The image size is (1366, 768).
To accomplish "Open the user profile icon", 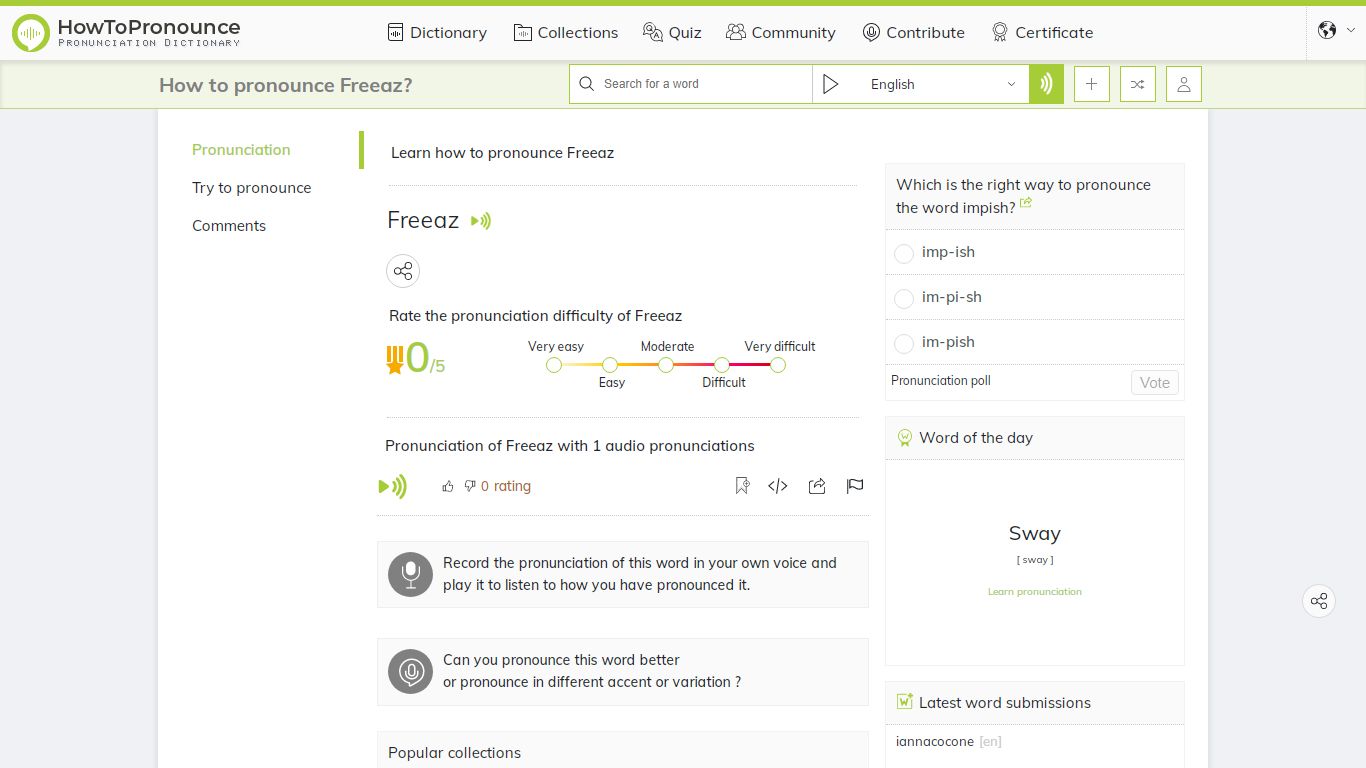I will [x=1184, y=84].
